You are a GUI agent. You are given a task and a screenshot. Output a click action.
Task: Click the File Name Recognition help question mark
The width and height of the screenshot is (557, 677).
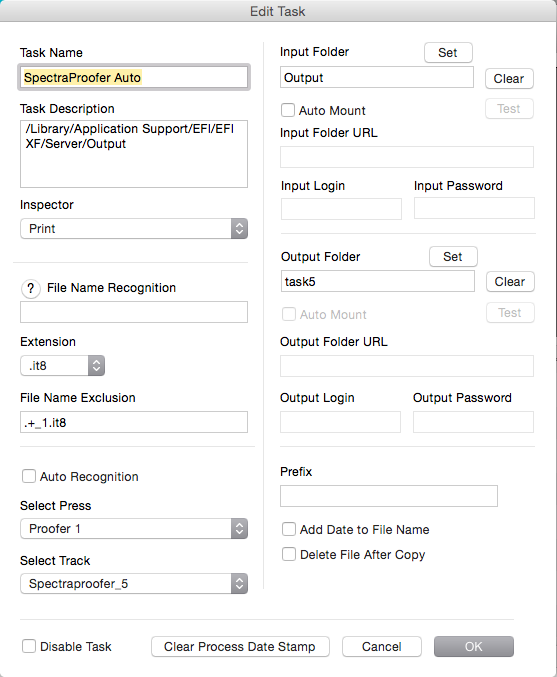[31, 288]
